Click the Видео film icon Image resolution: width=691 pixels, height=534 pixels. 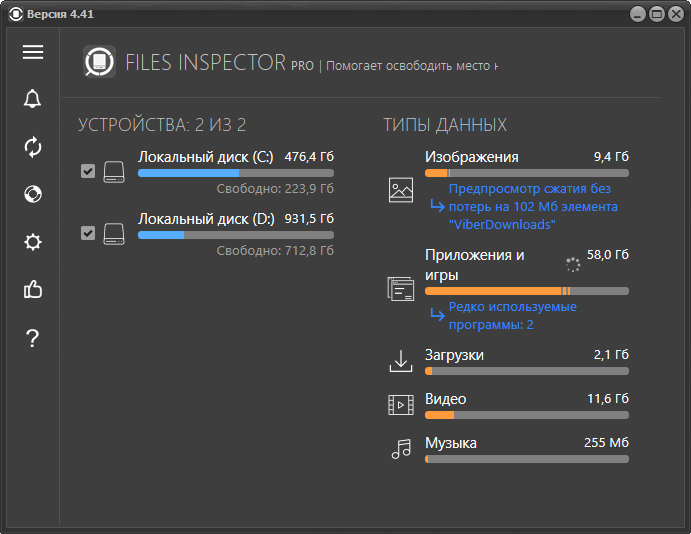click(x=401, y=405)
